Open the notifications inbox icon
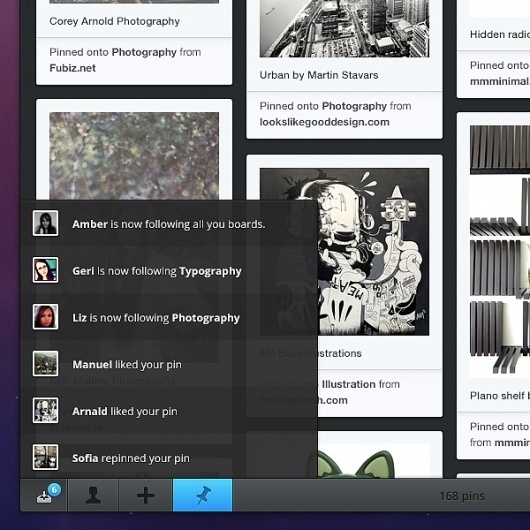 tap(44, 497)
